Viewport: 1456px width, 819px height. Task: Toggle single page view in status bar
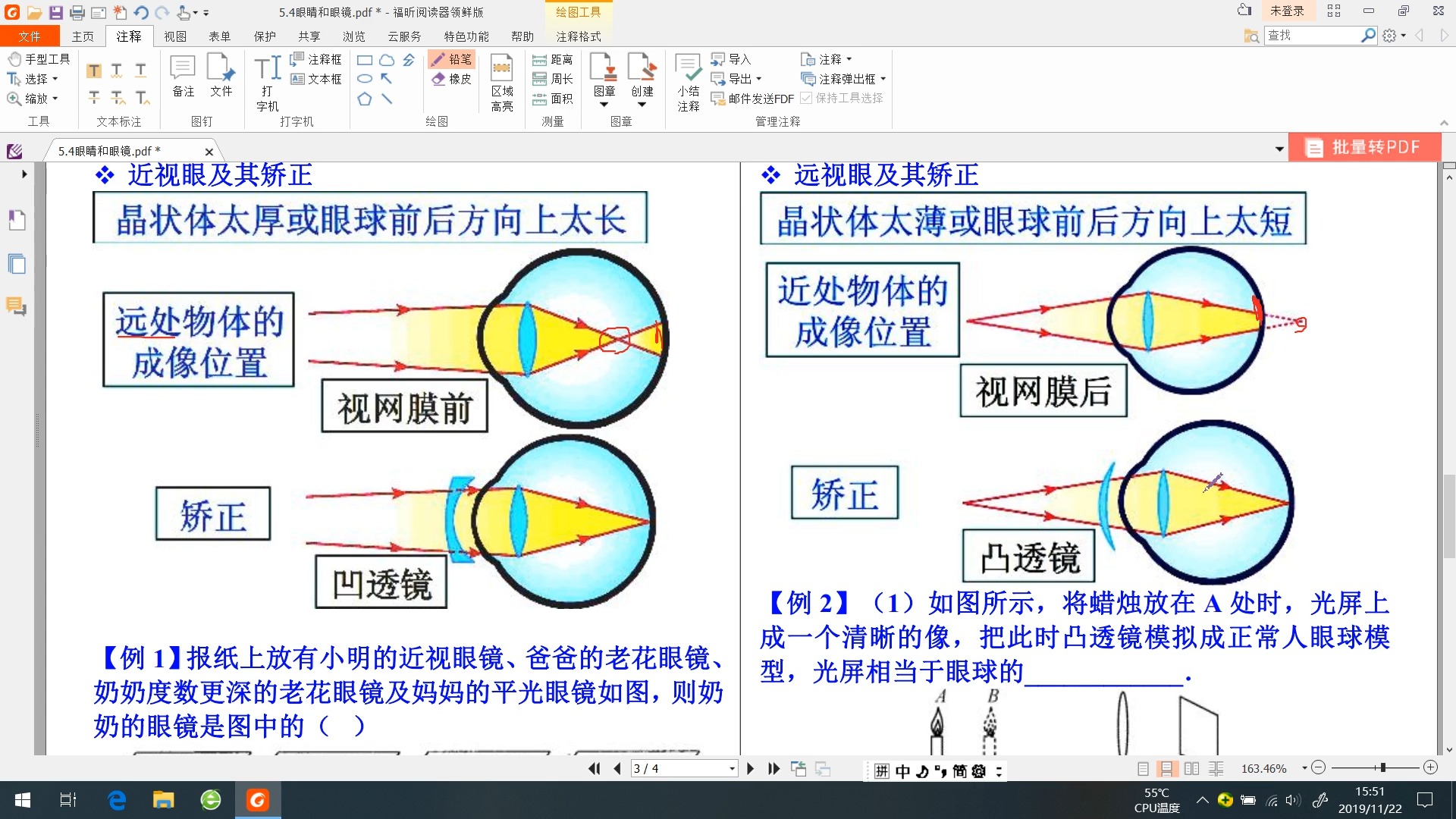coord(1143,768)
